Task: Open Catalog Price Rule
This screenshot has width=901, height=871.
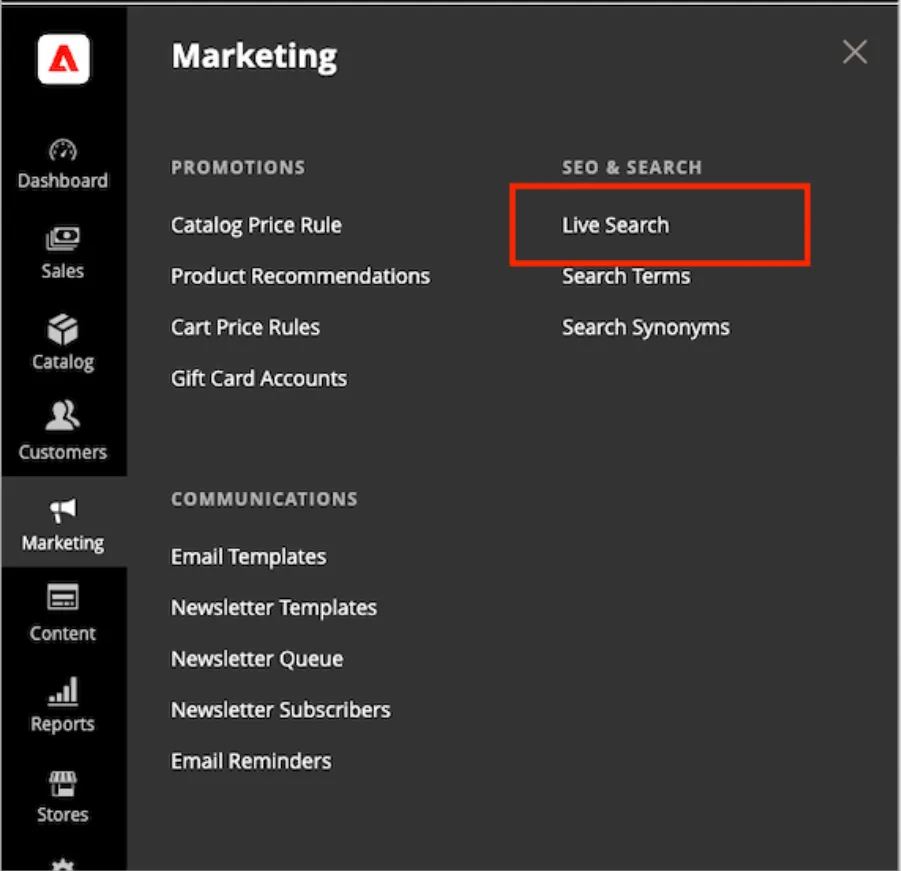Action: click(x=256, y=225)
